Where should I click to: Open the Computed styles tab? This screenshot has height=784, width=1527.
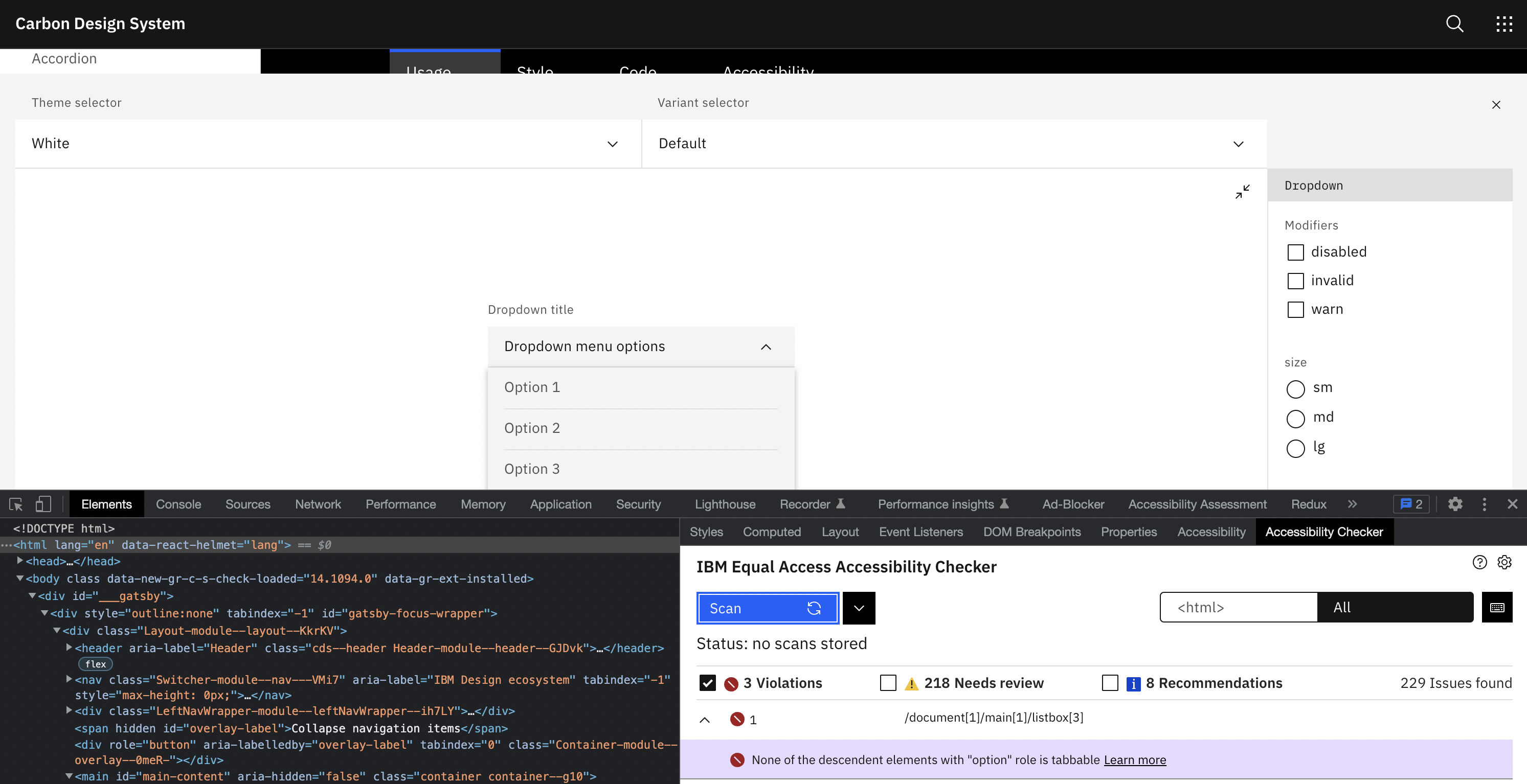coord(771,532)
